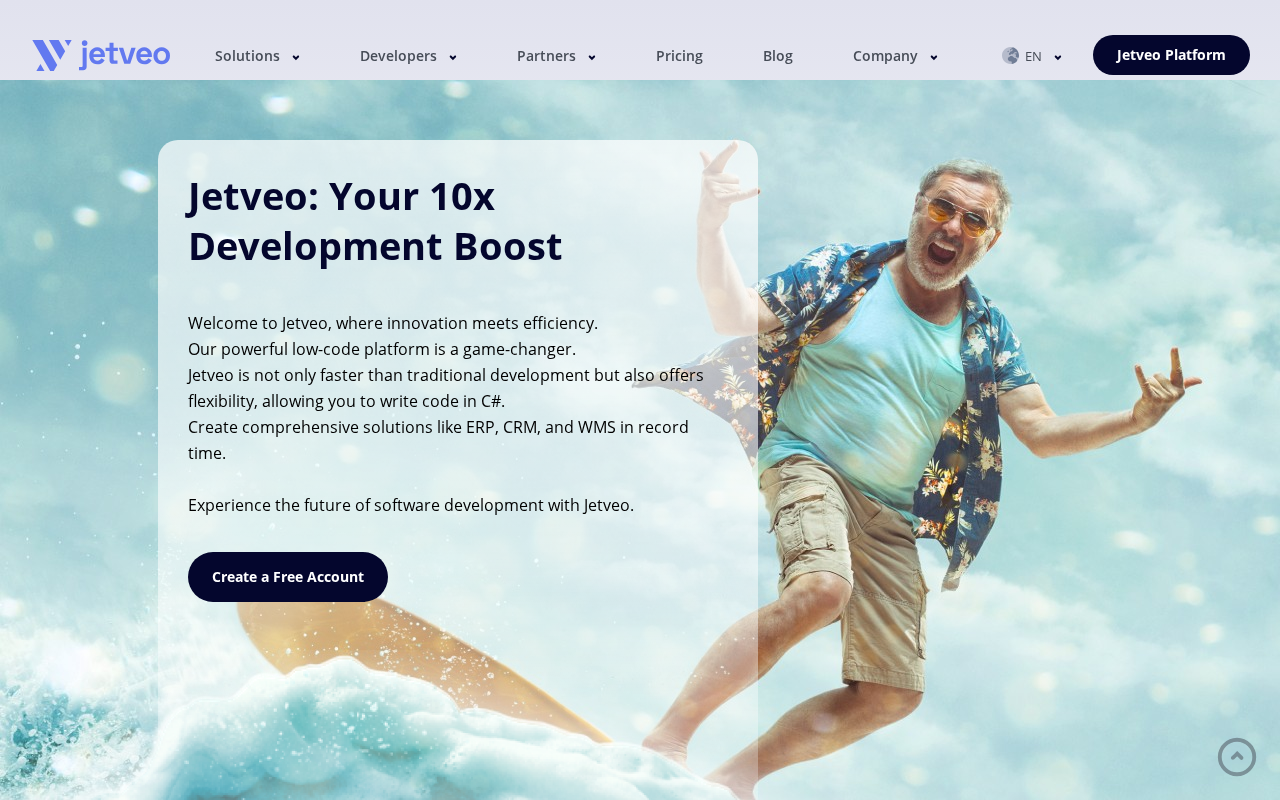The height and width of the screenshot is (800, 1280).
Task: Open the Solutions menu
Action: click(247, 56)
